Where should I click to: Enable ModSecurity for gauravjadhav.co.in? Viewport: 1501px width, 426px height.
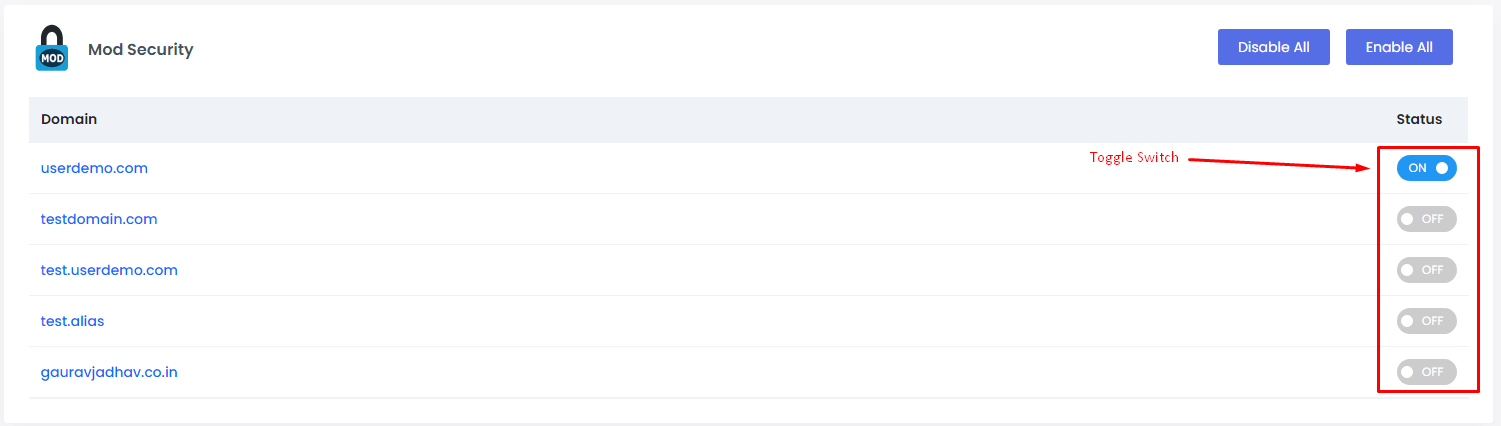pos(1426,372)
